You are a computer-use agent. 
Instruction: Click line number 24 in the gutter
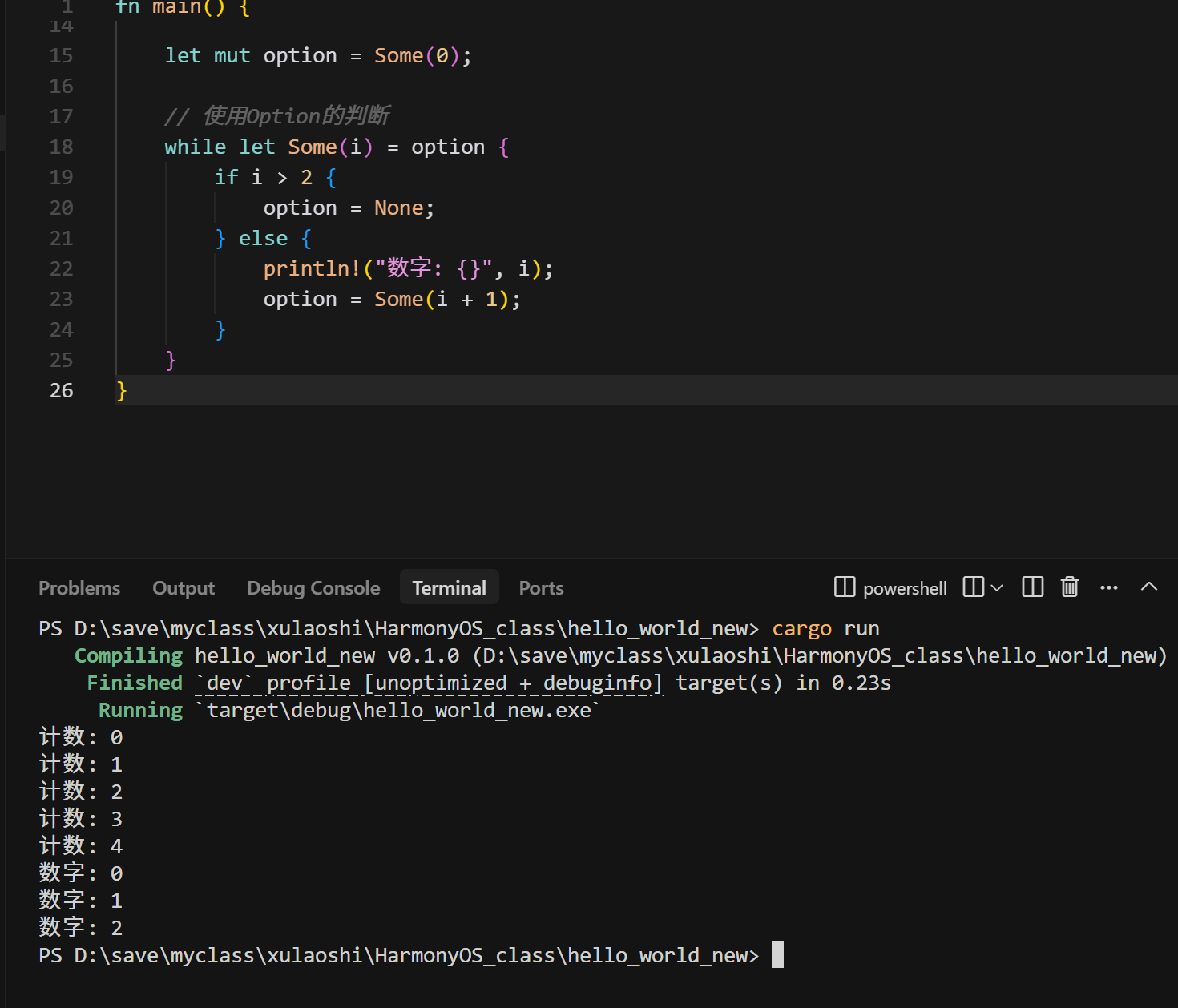click(61, 329)
